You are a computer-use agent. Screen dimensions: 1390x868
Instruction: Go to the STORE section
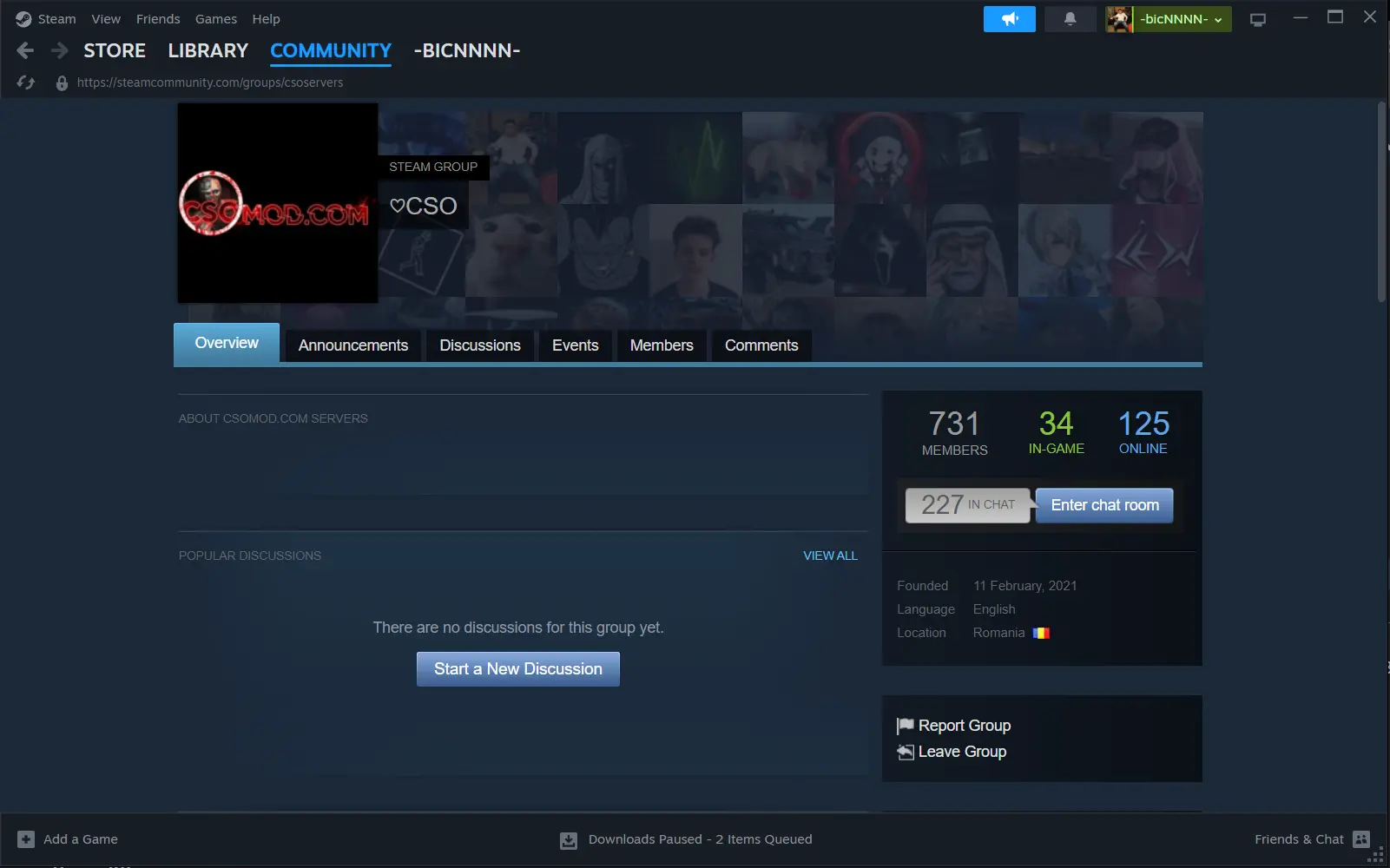tap(115, 50)
